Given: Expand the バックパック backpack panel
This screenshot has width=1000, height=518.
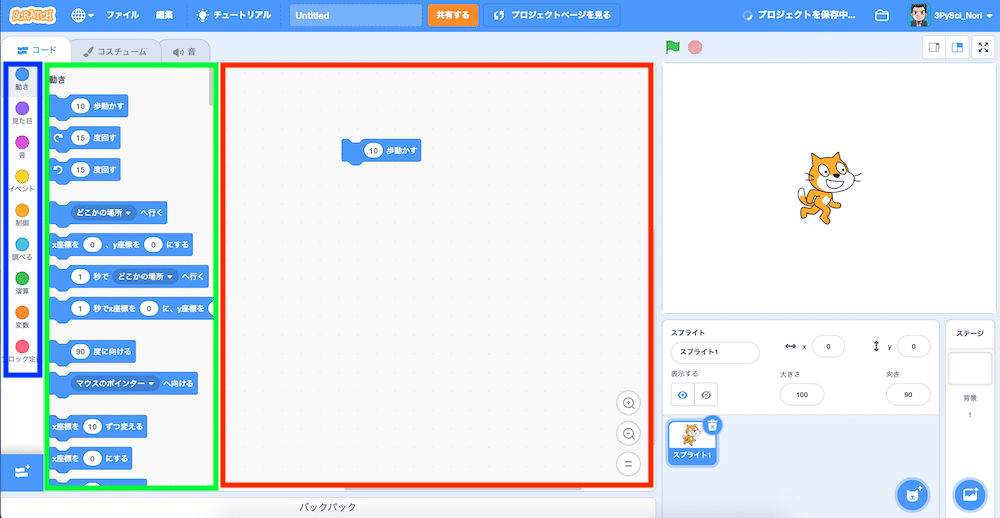Looking at the screenshot, I should (328, 507).
